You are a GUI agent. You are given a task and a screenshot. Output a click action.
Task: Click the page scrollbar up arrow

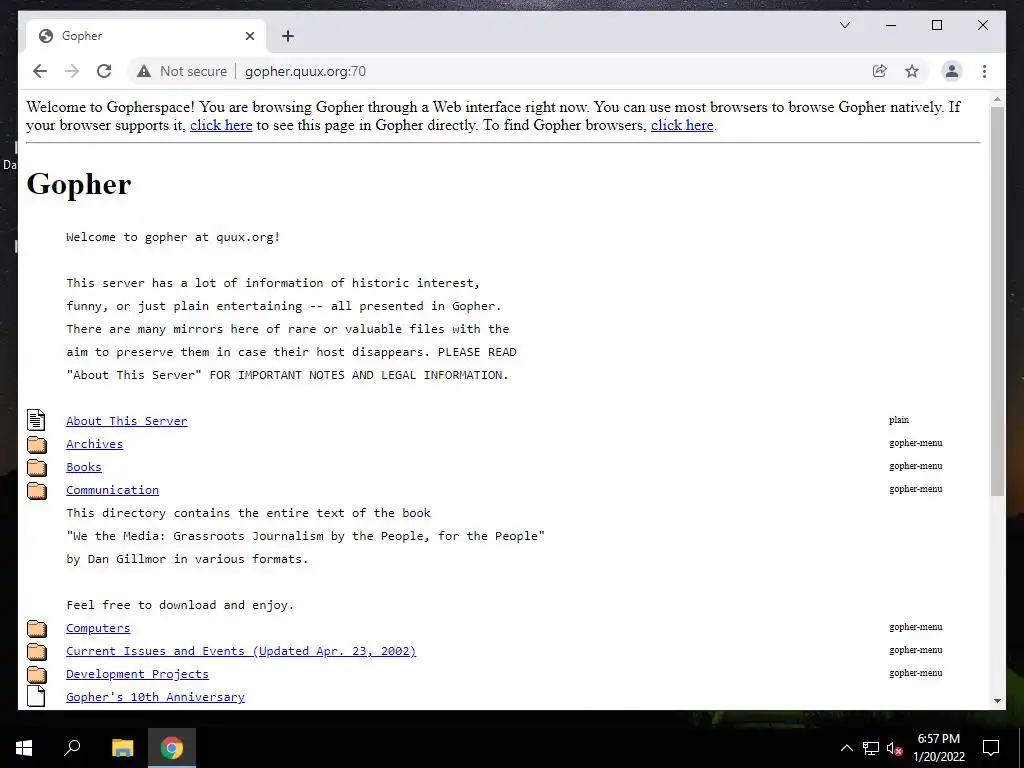pos(997,100)
